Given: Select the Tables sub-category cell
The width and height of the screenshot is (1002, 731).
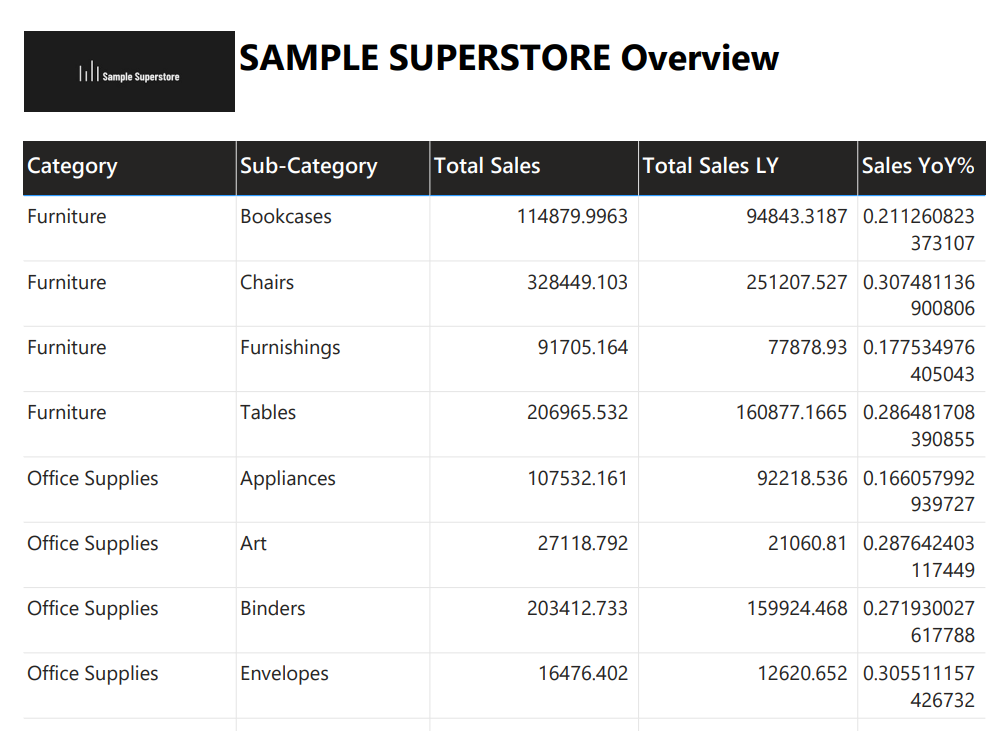Looking at the screenshot, I should point(268,413).
